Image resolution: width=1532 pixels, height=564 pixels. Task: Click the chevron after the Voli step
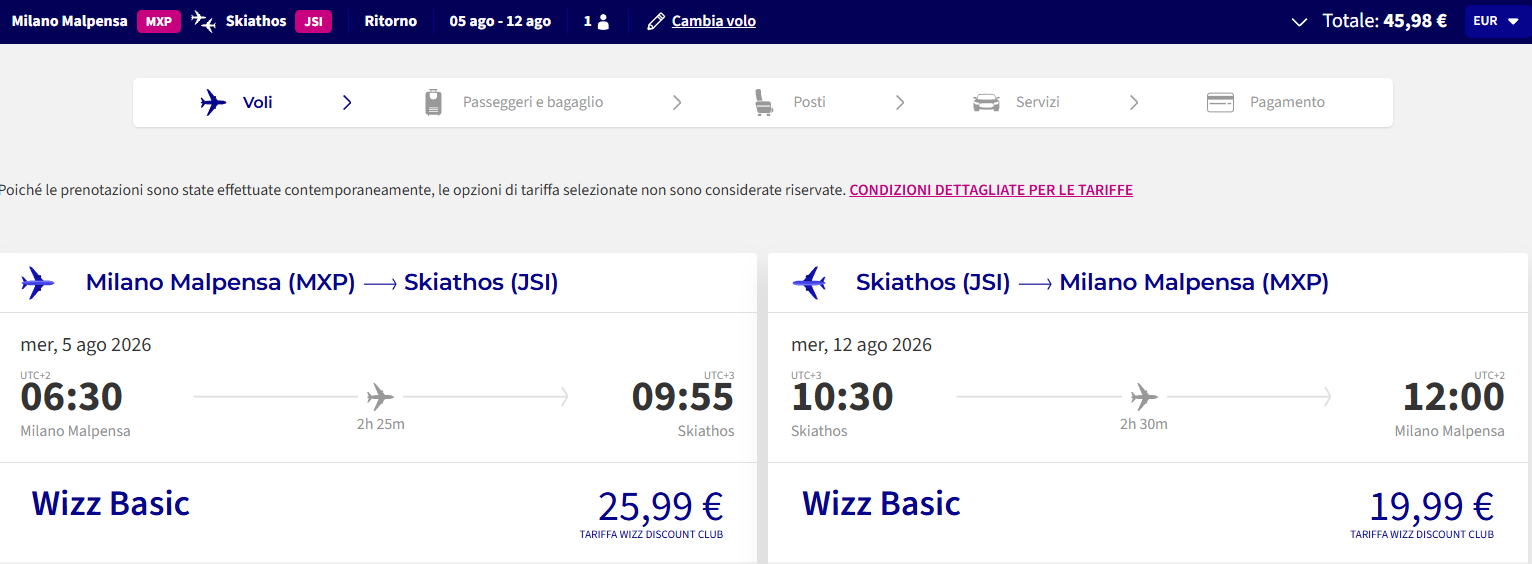pos(347,102)
